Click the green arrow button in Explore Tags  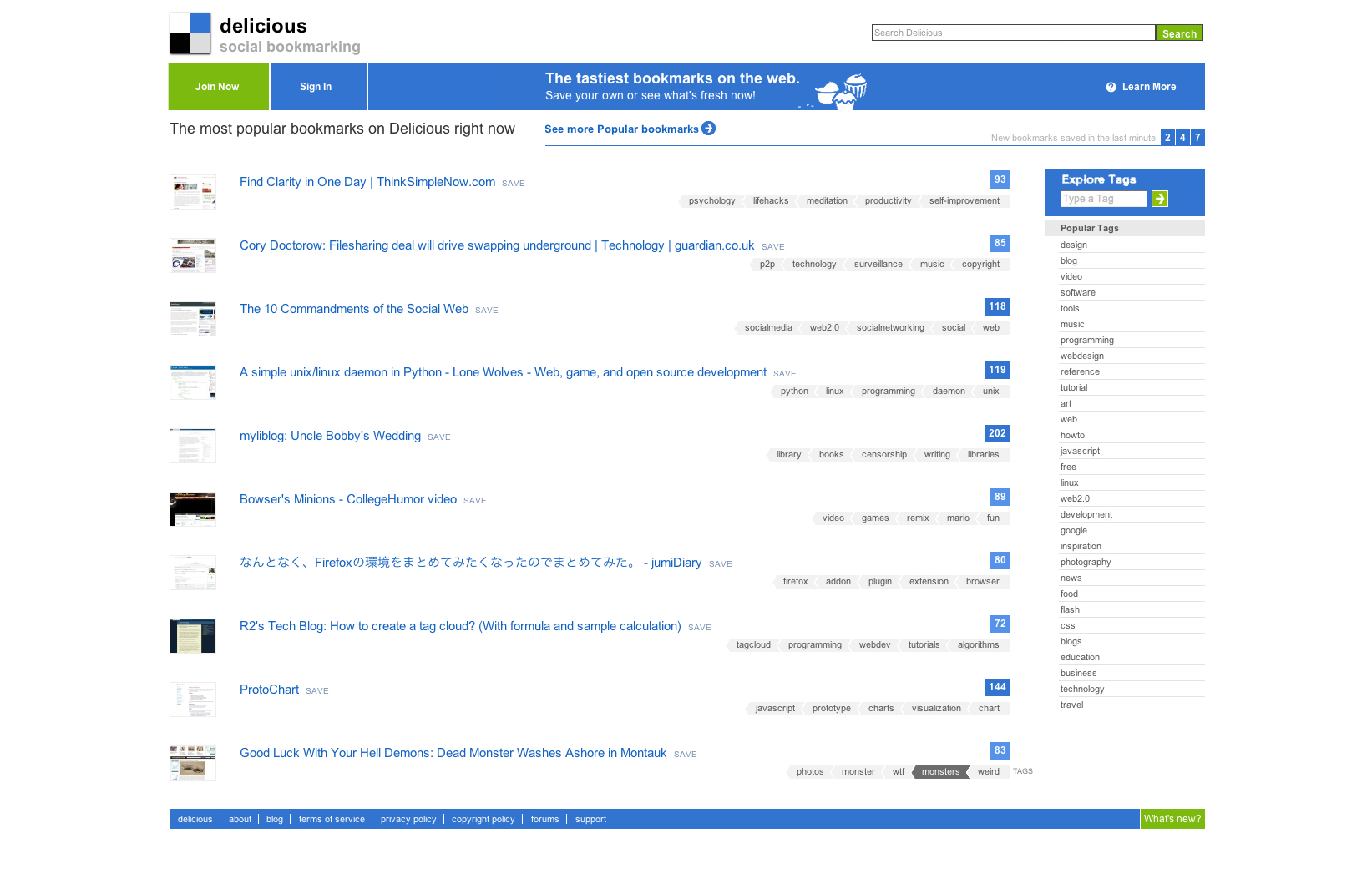[1160, 199]
